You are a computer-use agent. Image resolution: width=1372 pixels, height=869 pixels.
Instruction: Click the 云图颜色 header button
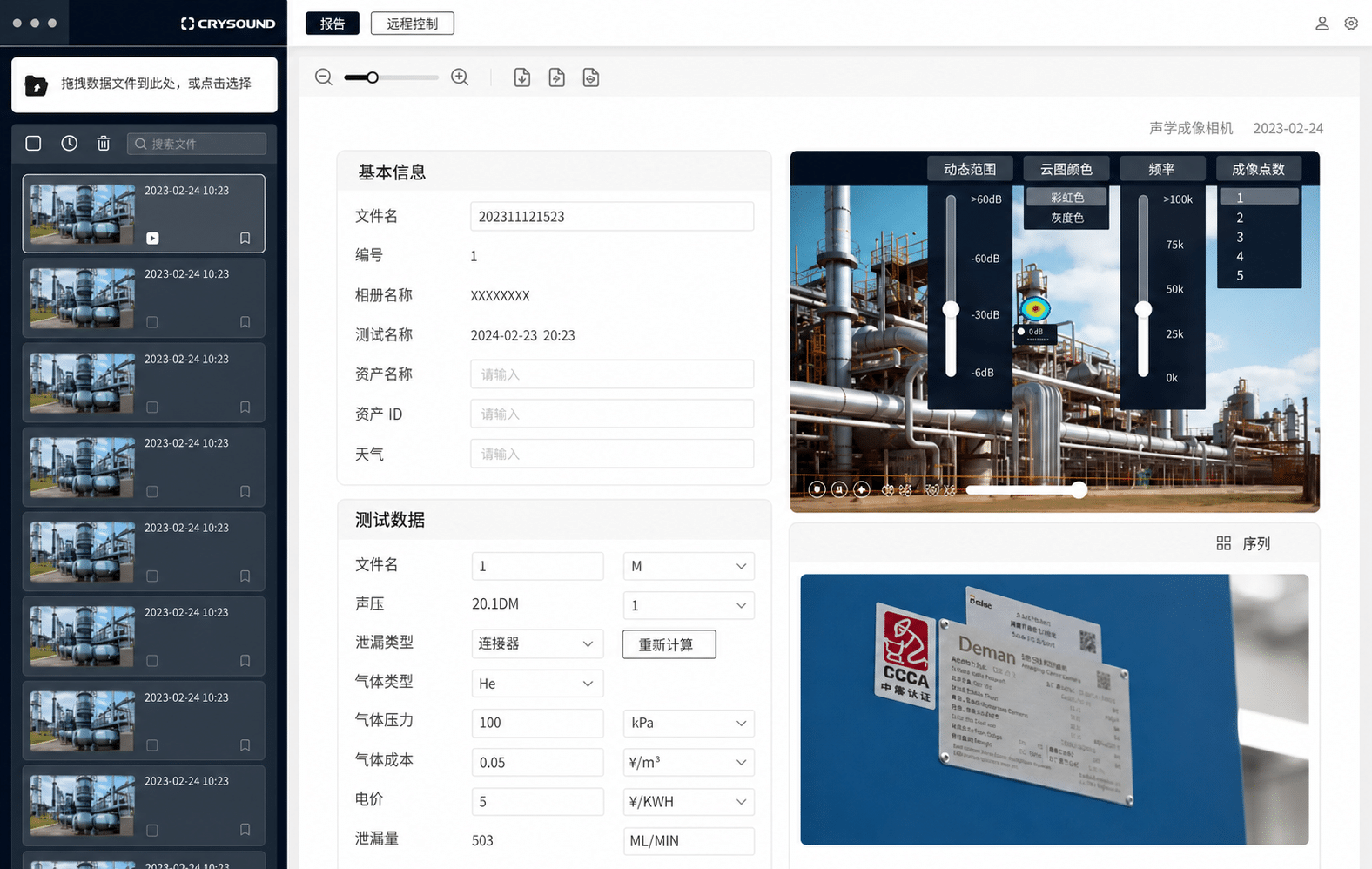click(1066, 169)
